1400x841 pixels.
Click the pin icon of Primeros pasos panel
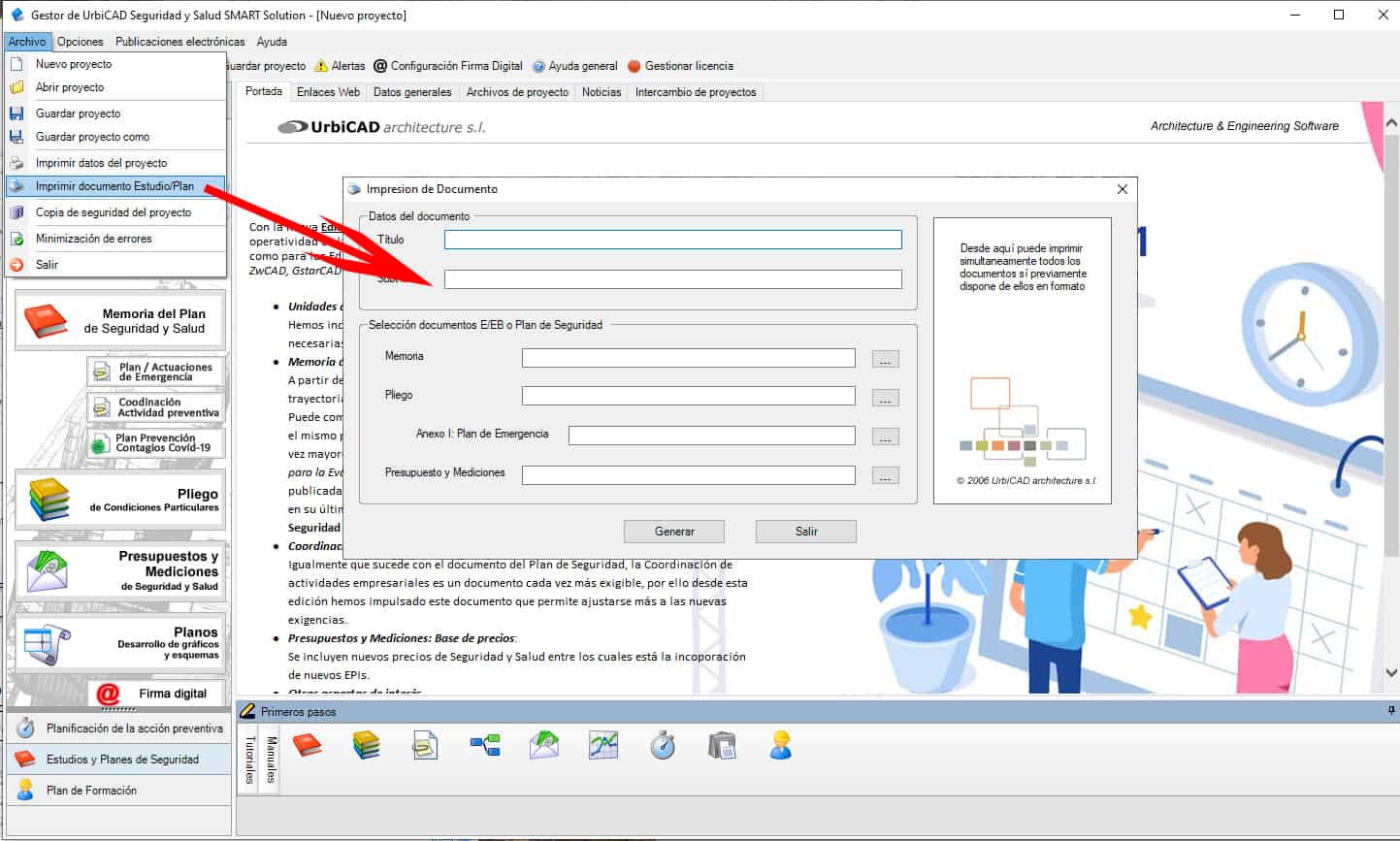coord(1391,711)
